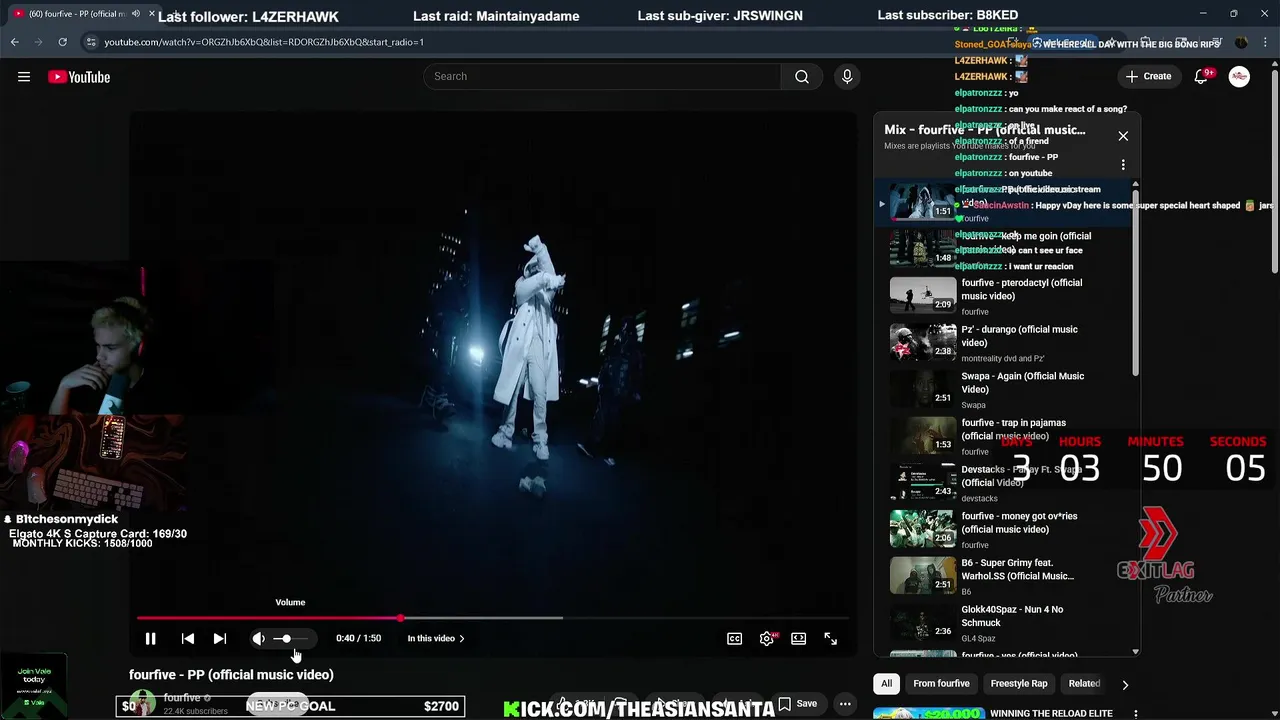Type in the YouTube Search field
This screenshot has width=1280, height=720.
[x=603, y=77]
